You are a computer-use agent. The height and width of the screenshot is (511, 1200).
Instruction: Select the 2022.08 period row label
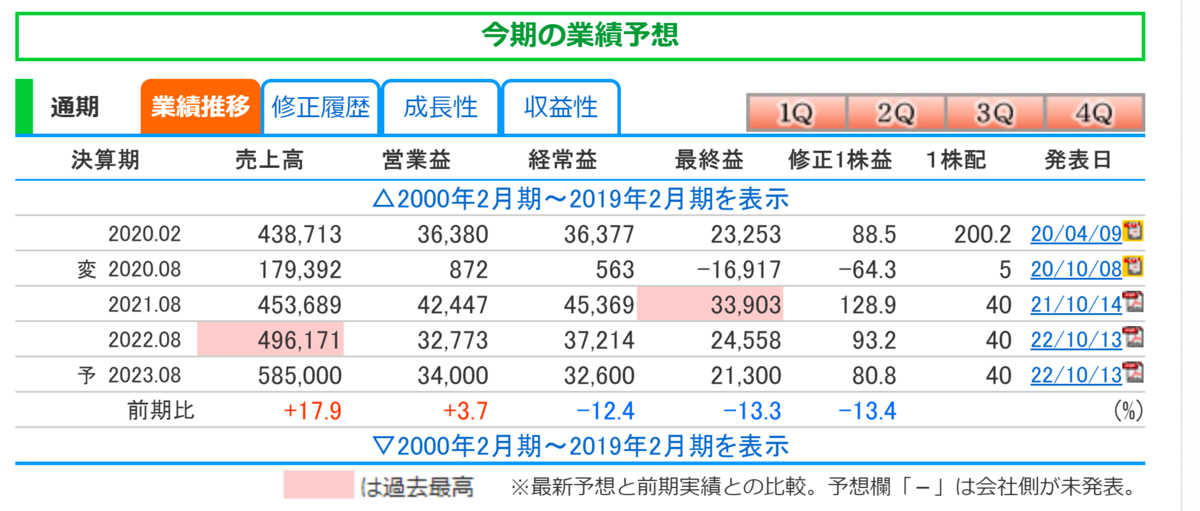(145, 340)
